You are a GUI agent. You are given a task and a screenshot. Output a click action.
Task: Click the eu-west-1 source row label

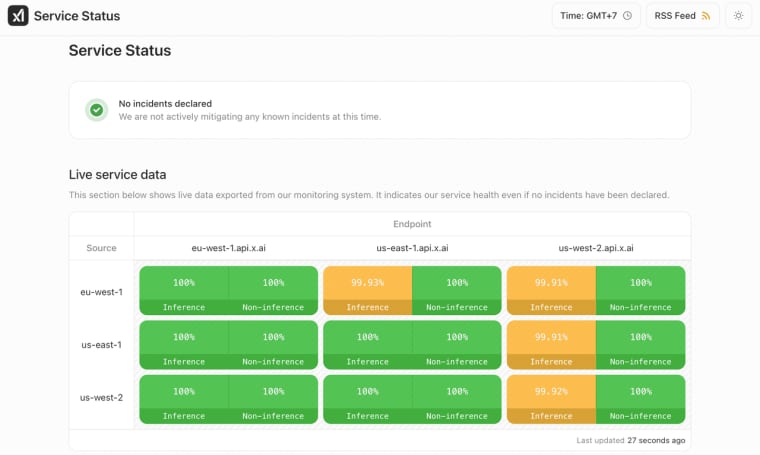point(101,292)
